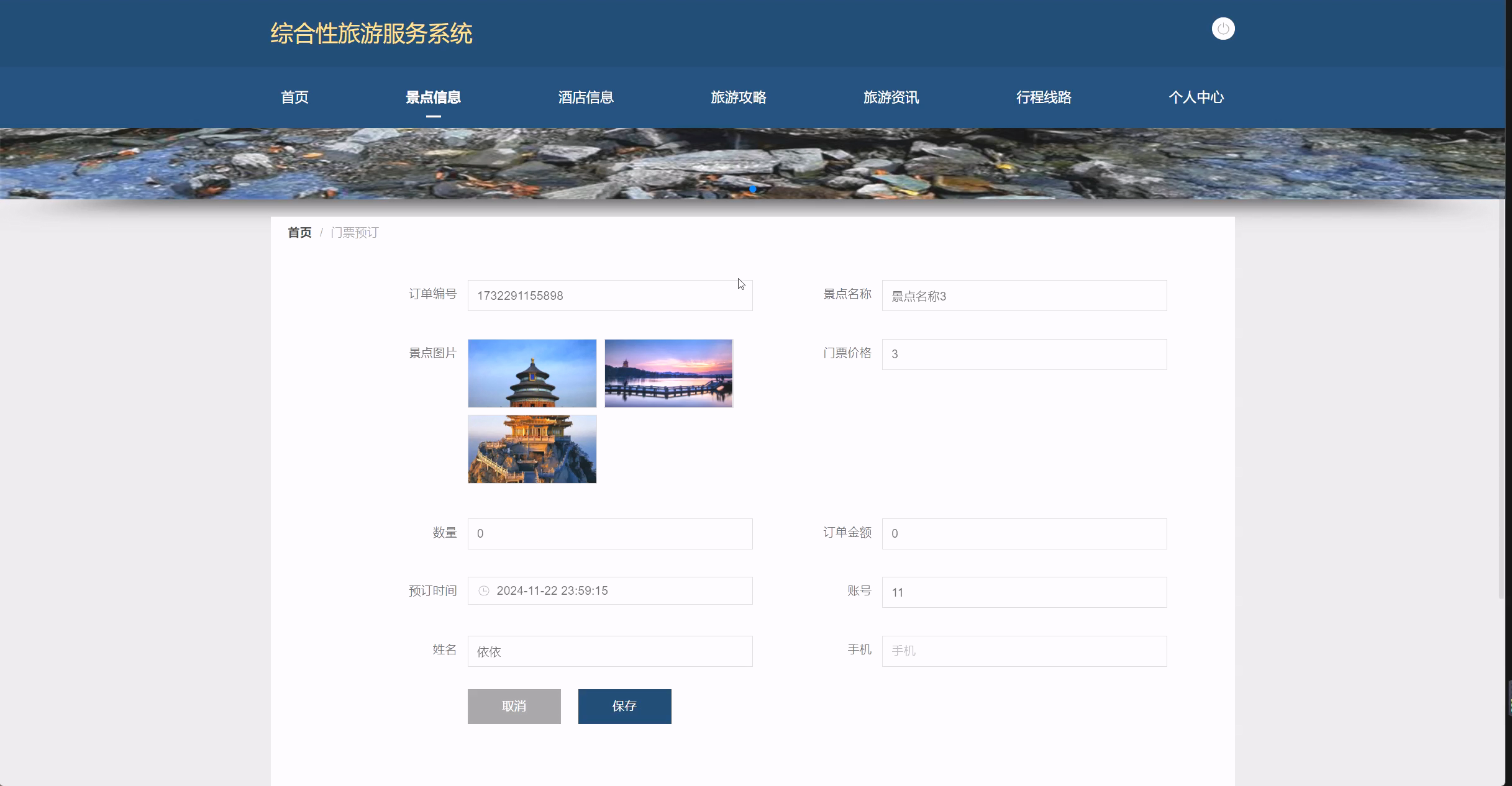1512x786 pixels.
Task: Click the 数量 input field
Action: coord(610,534)
